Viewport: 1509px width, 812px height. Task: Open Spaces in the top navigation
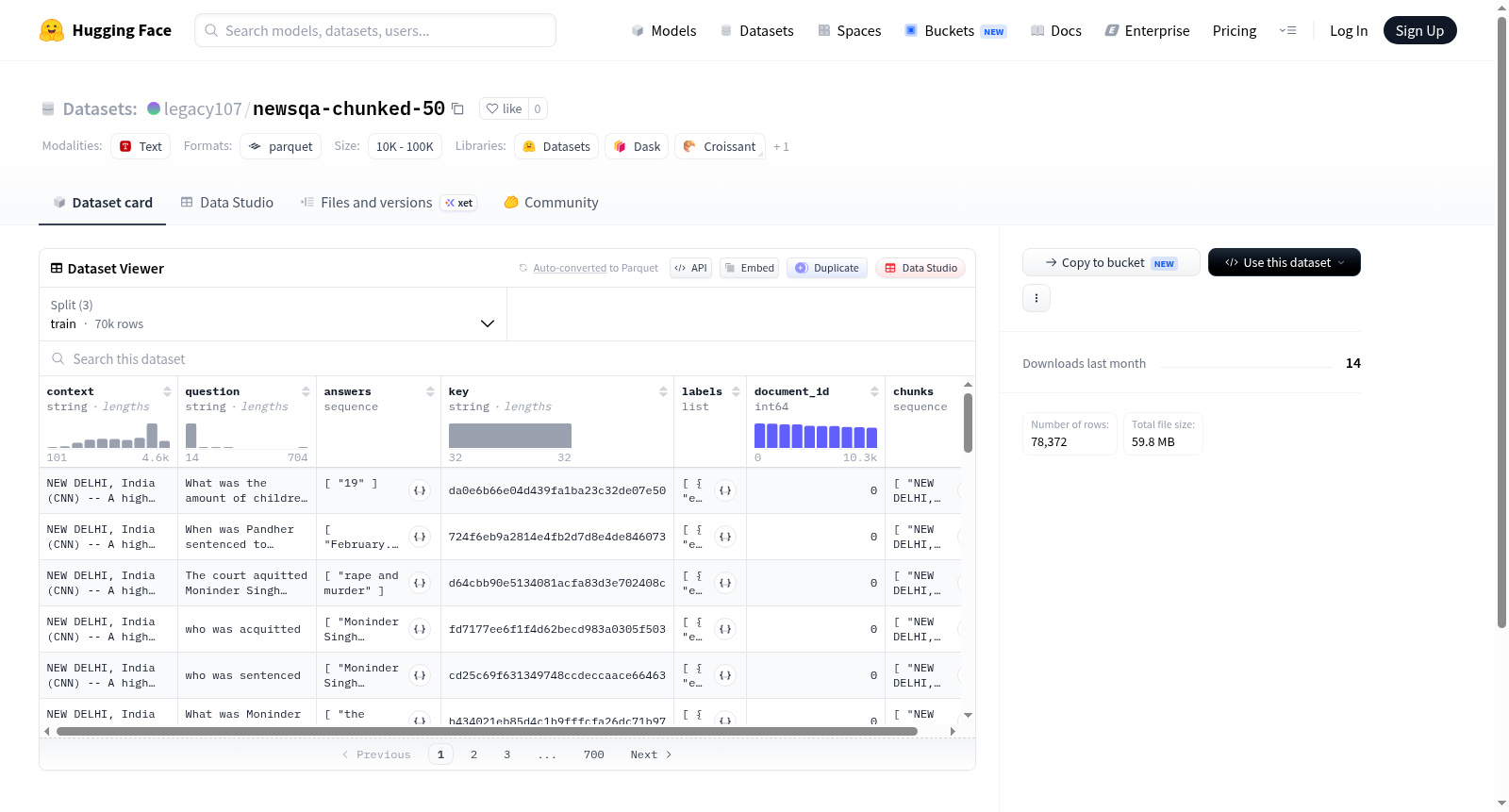click(849, 30)
